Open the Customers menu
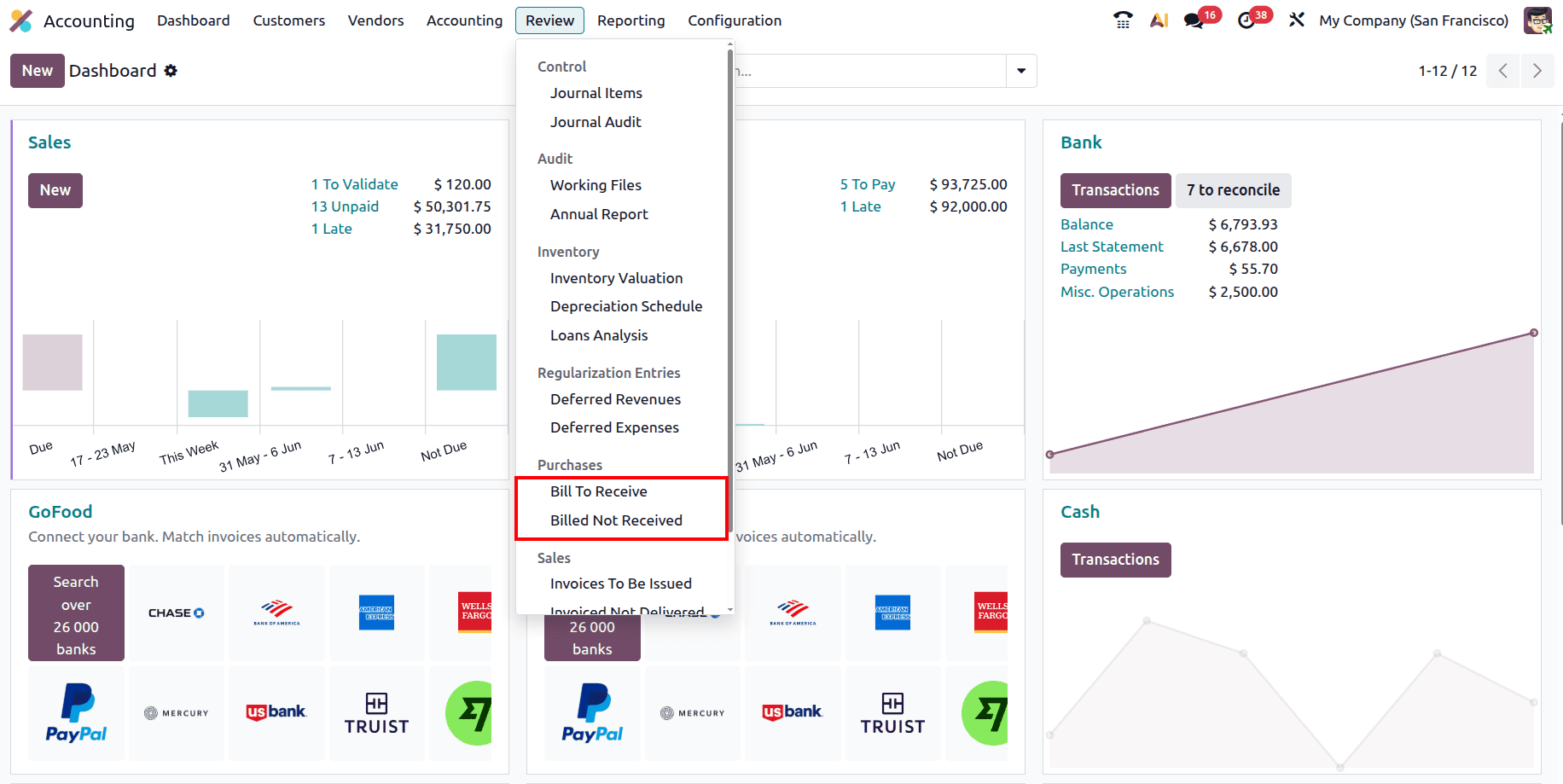1563x784 pixels. click(x=289, y=20)
